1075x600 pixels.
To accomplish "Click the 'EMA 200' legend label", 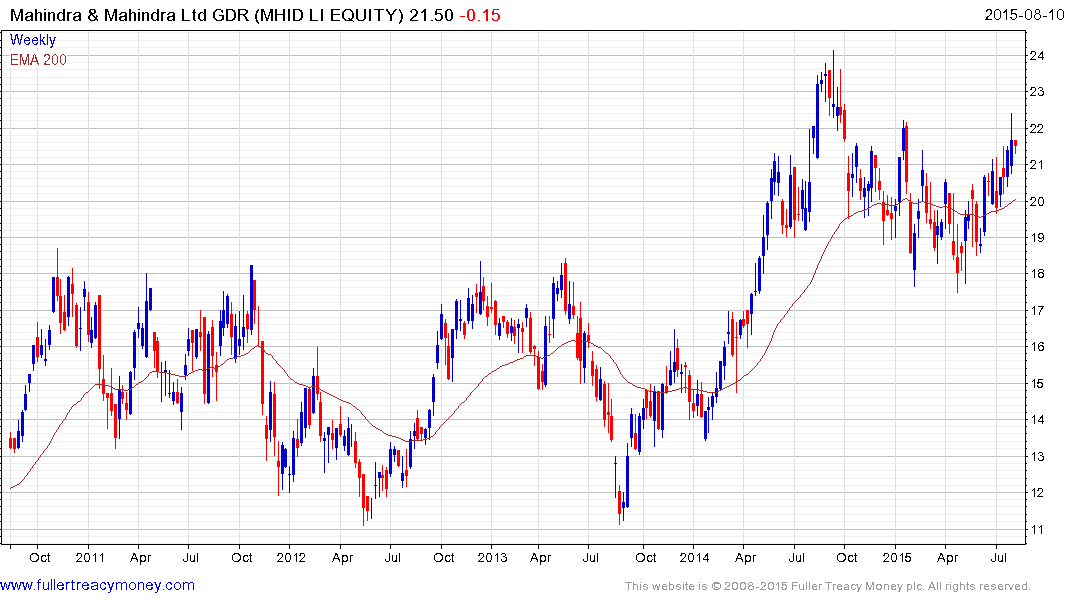I will 38,60.
